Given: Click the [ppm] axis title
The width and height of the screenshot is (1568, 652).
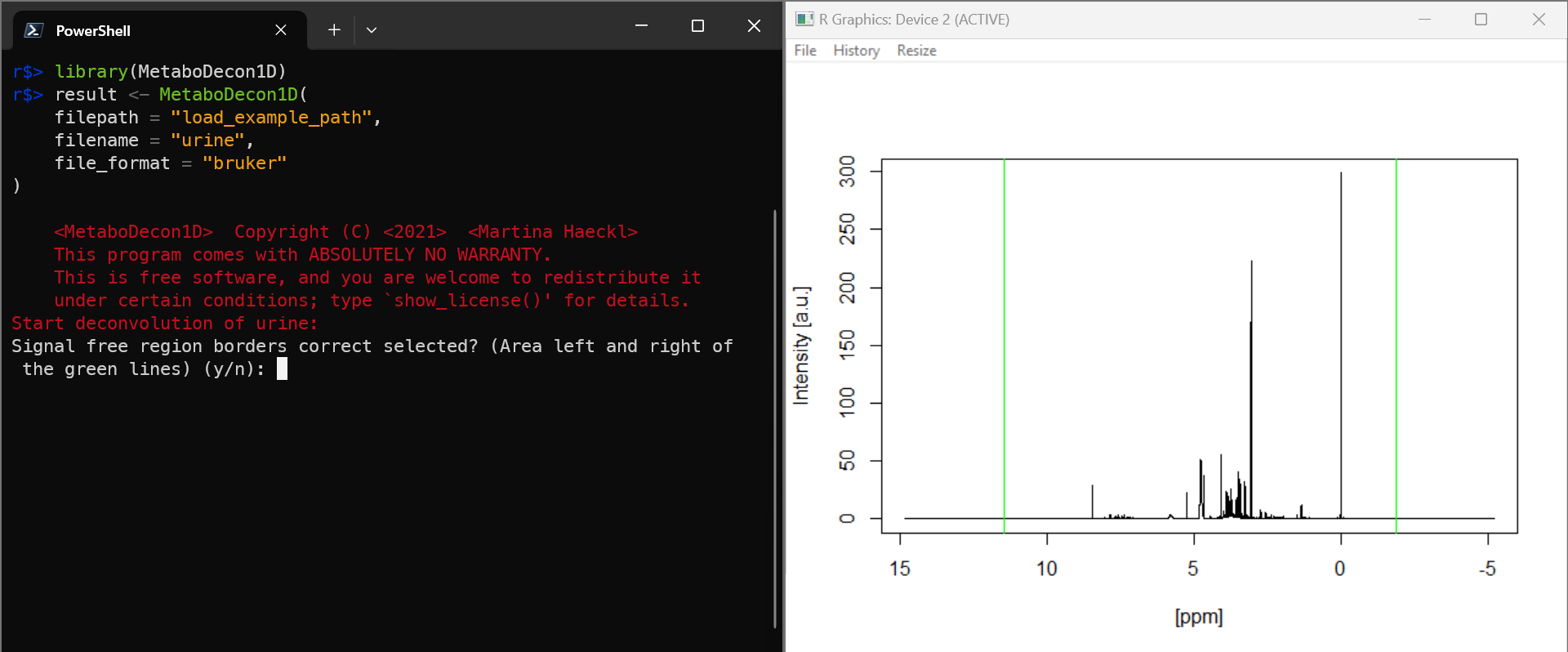Looking at the screenshot, I should point(1199,617).
